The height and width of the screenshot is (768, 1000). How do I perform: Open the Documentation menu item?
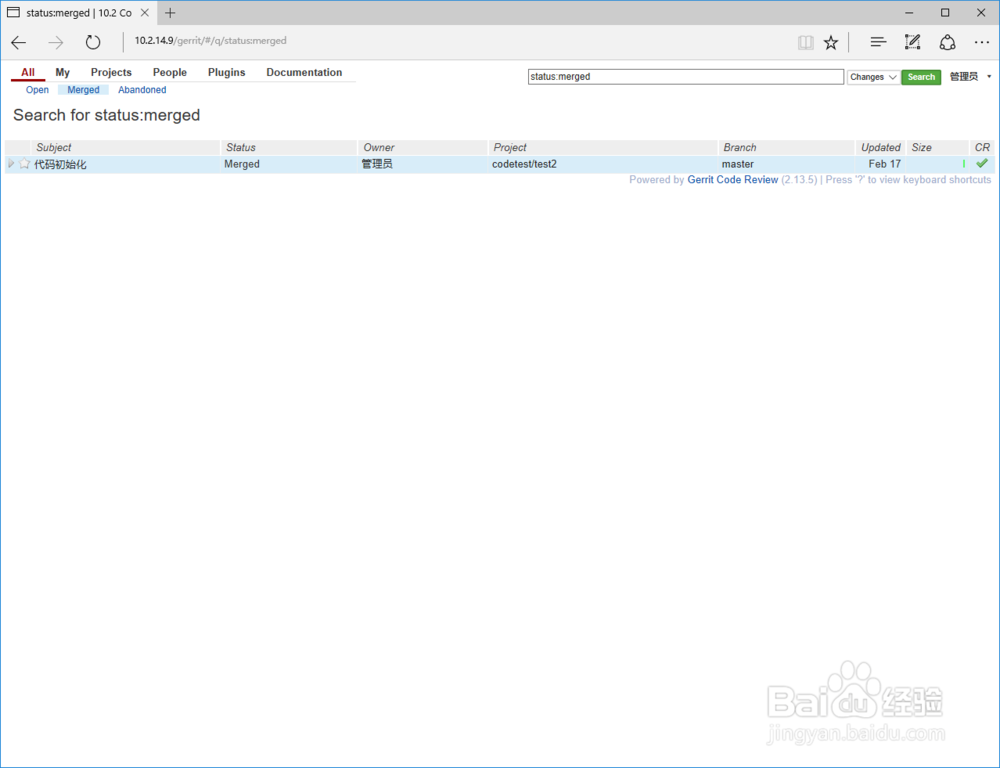pos(305,72)
